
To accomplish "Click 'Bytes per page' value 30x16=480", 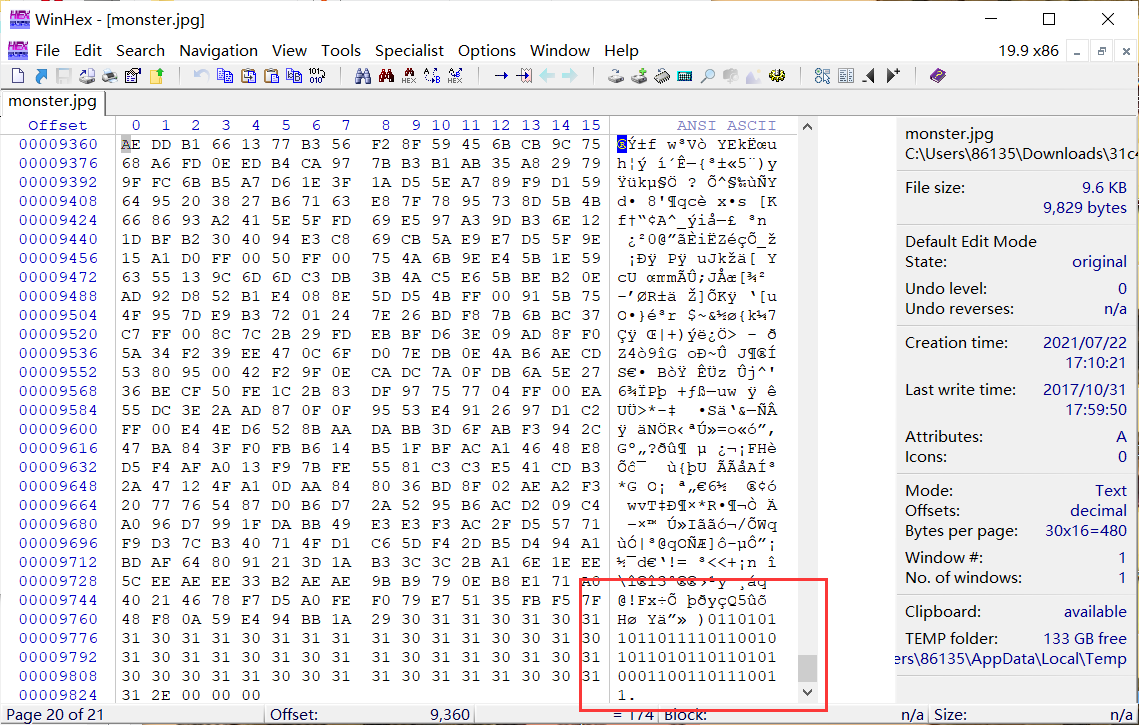I will [1086, 531].
